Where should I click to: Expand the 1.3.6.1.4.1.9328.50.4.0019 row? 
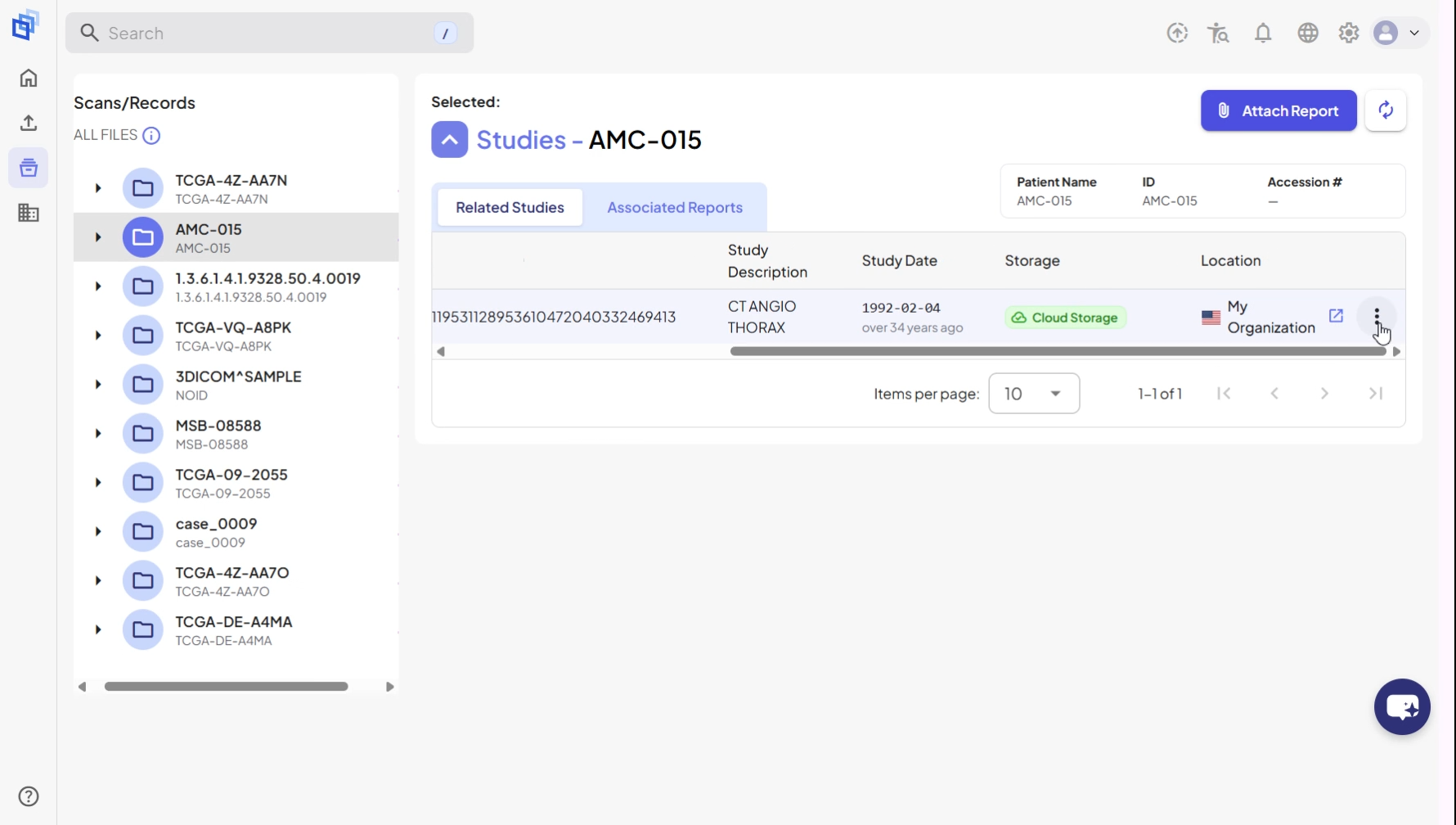tap(98, 286)
